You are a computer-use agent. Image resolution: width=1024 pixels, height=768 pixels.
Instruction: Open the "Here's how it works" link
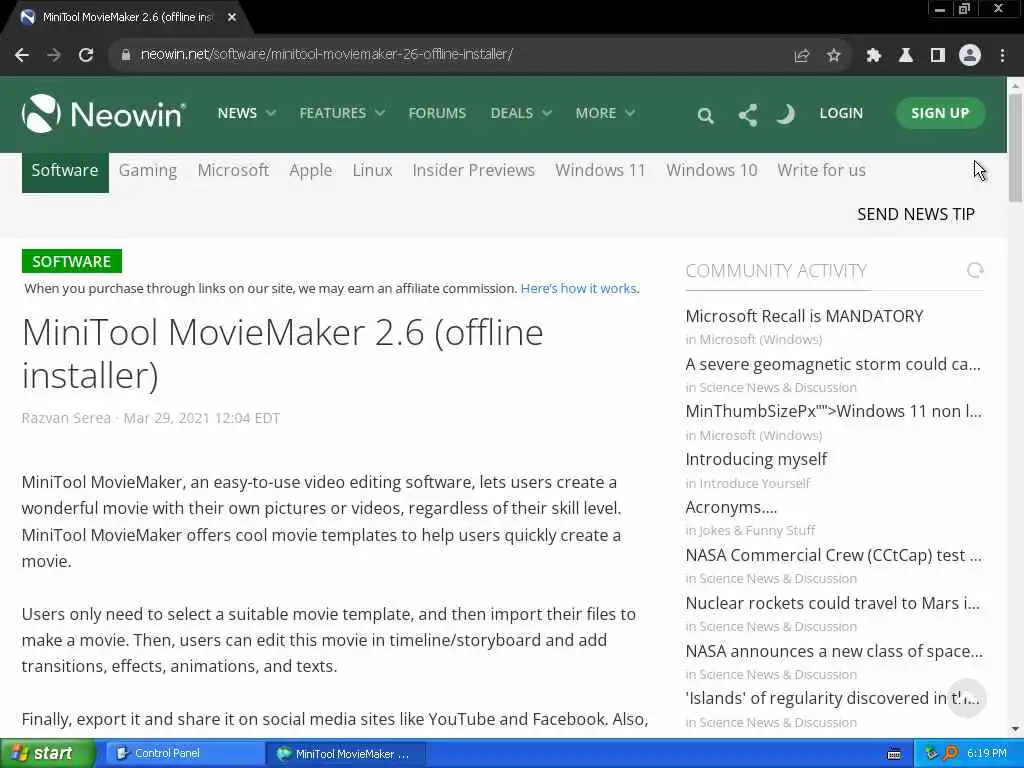click(x=579, y=288)
